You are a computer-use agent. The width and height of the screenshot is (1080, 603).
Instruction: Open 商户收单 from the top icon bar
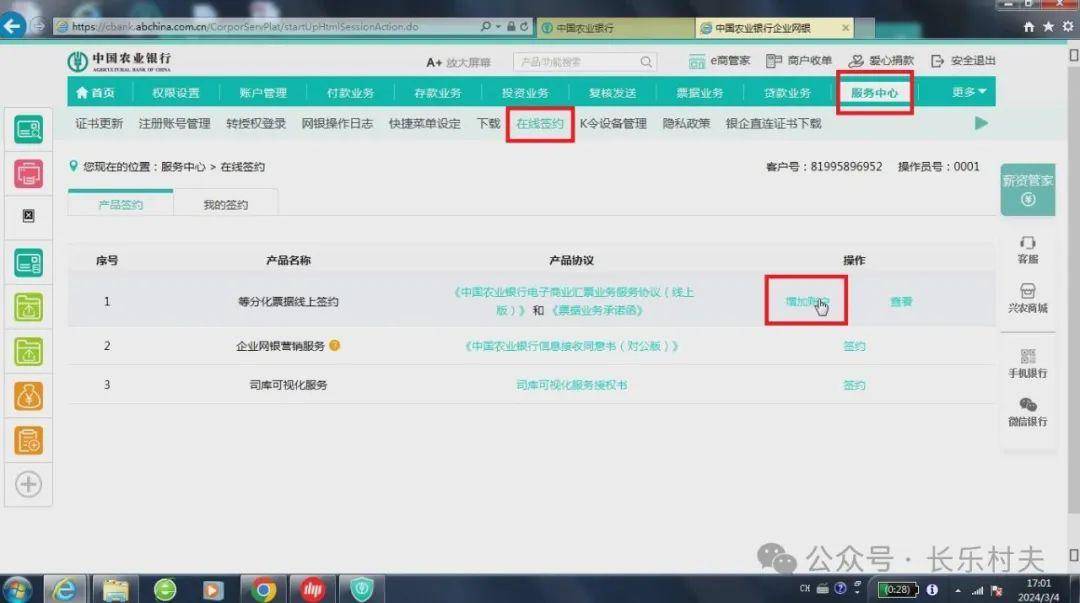click(x=800, y=60)
